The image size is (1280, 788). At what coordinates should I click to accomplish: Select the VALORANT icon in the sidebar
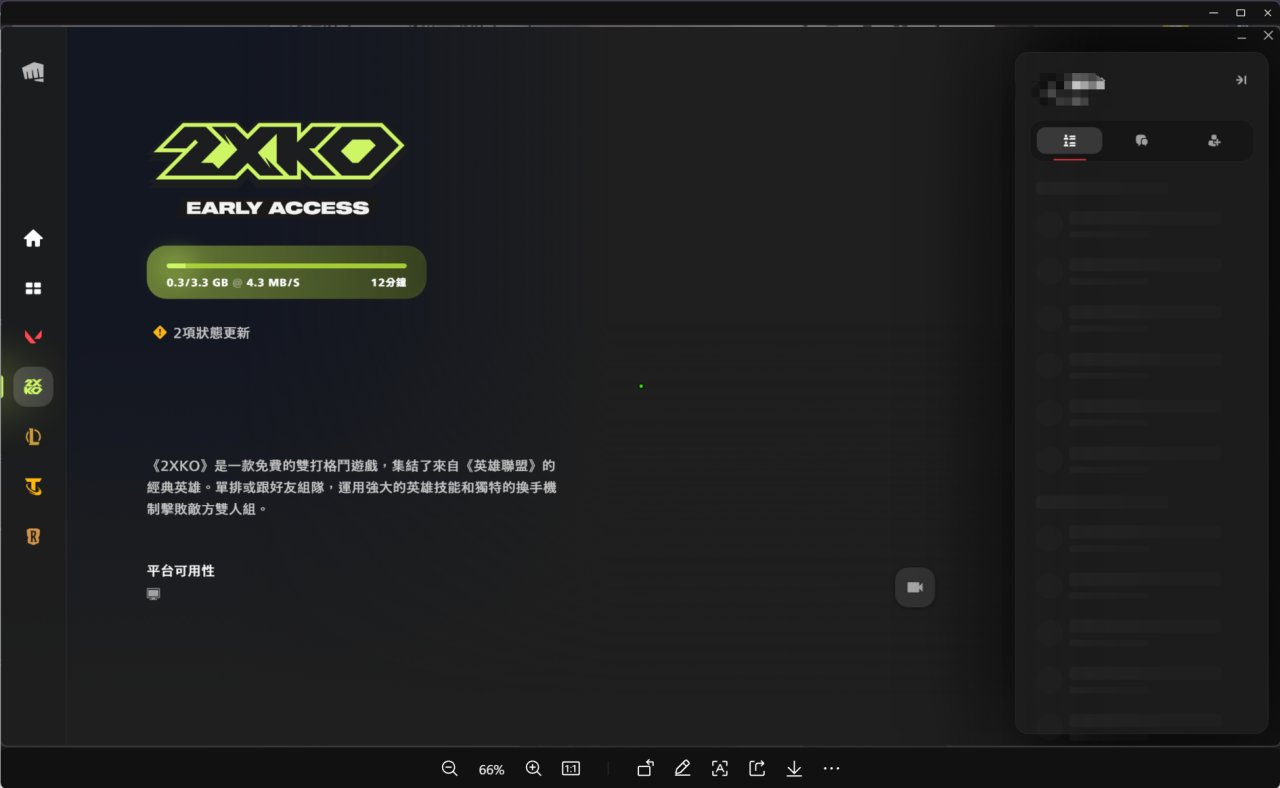[33, 337]
